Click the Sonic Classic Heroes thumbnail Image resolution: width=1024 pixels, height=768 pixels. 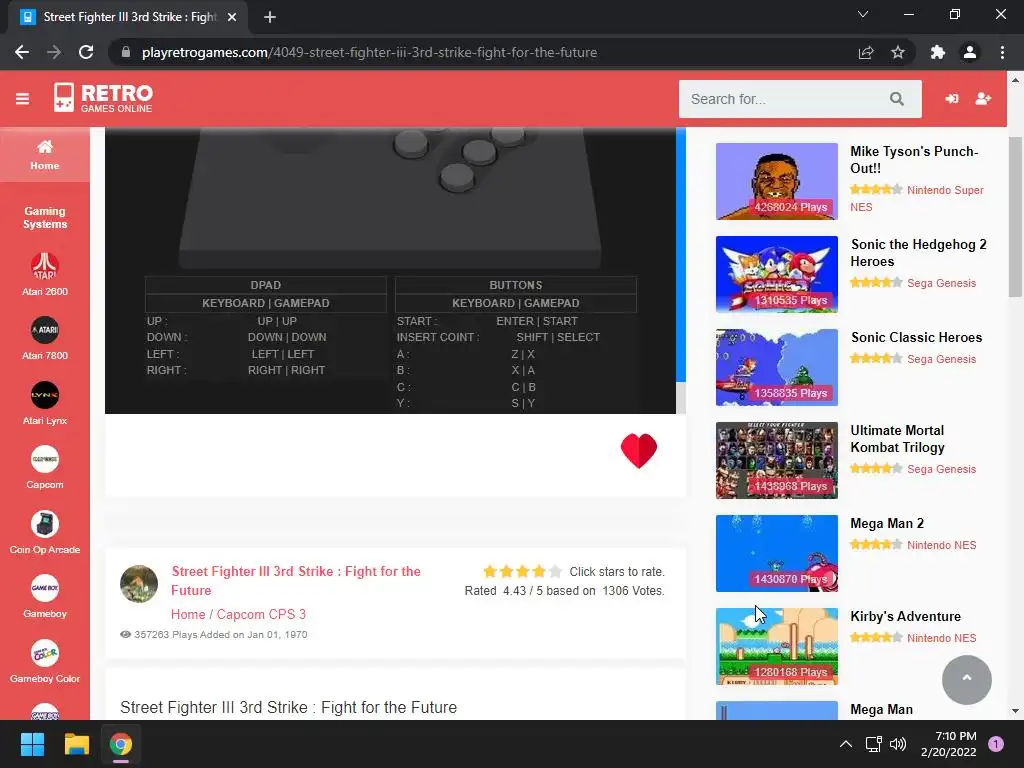tap(776, 368)
